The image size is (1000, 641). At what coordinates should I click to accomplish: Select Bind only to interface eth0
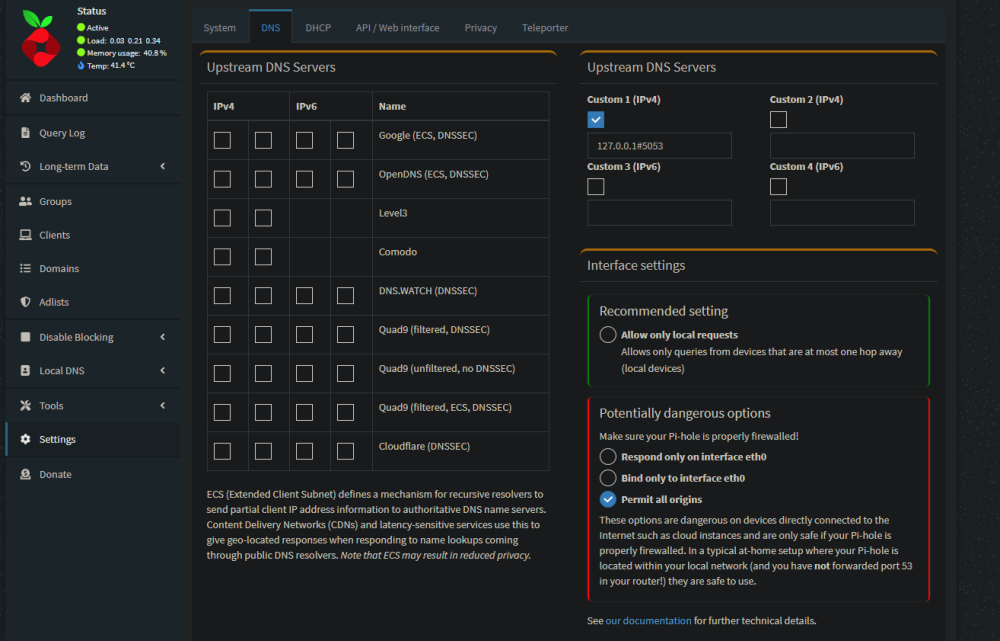coord(608,478)
